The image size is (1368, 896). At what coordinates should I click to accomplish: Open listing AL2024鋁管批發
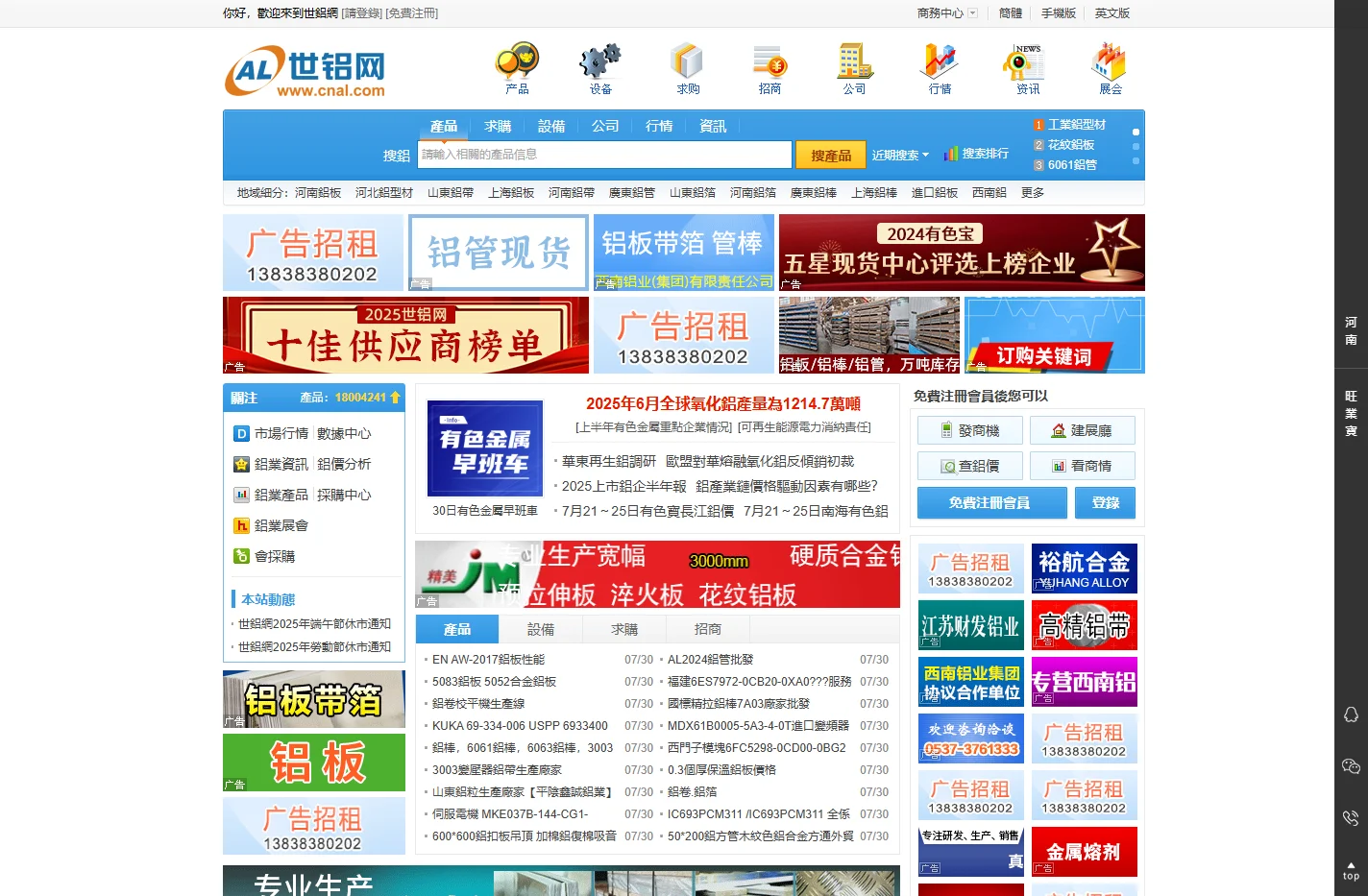point(710,660)
